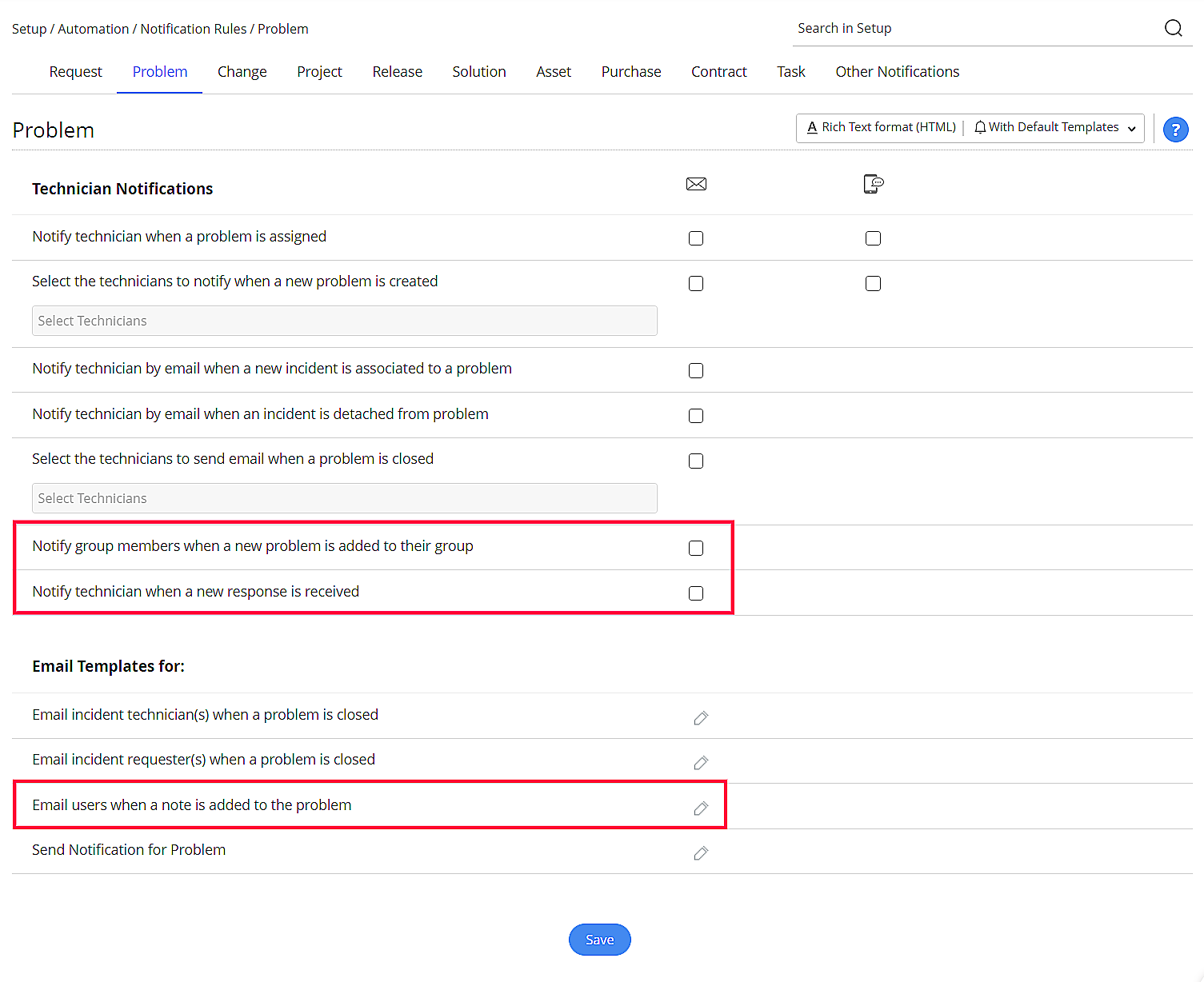Edit template for incident technician problem closed
1204x982 pixels.
point(701,718)
